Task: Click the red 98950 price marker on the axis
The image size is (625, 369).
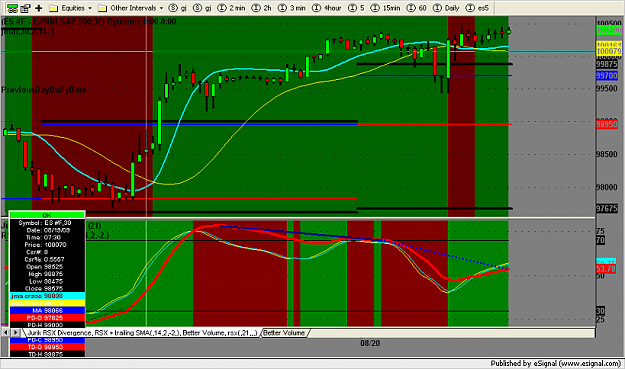Action: click(607, 124)
